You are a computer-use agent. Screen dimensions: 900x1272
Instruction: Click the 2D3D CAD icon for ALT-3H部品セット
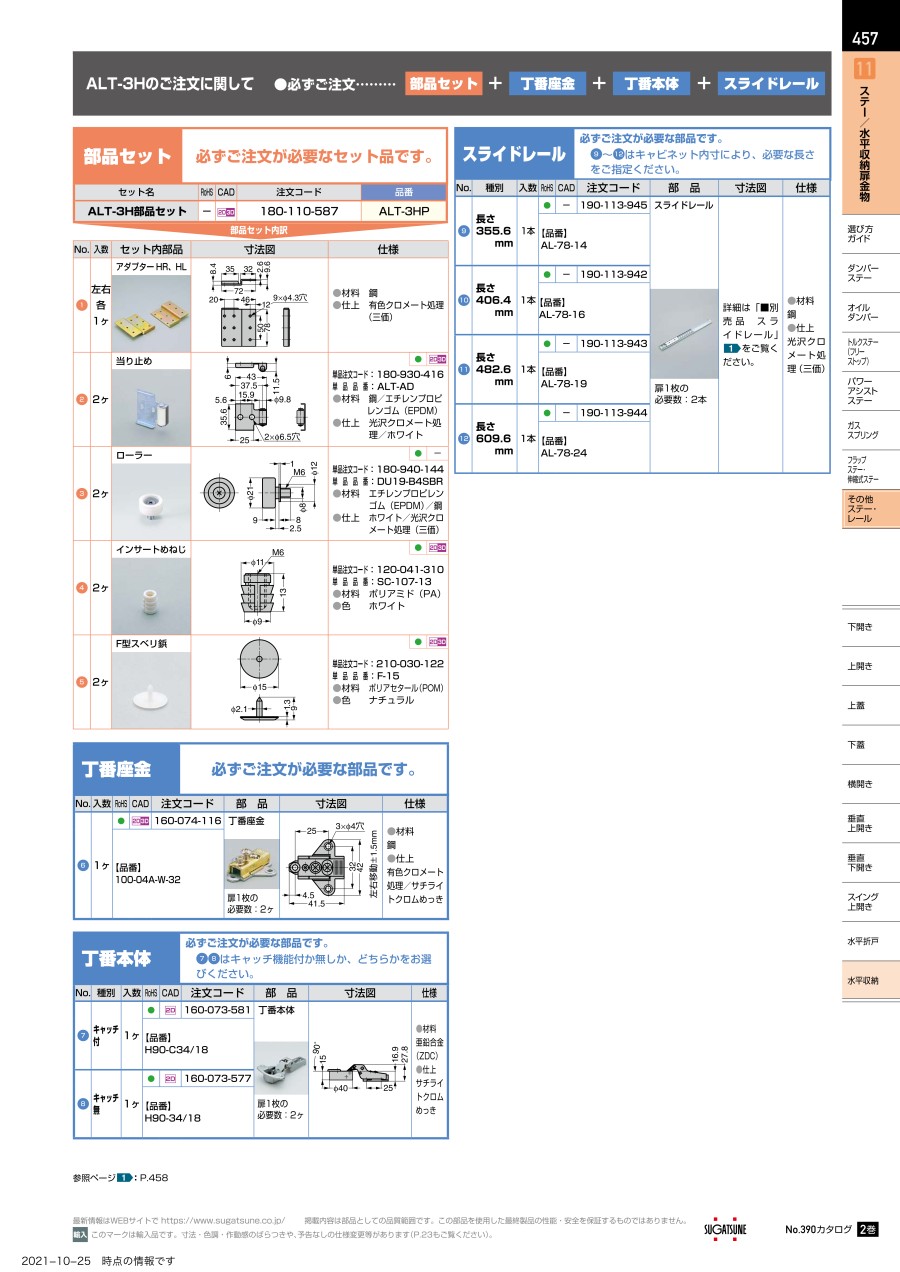point(225,212)
